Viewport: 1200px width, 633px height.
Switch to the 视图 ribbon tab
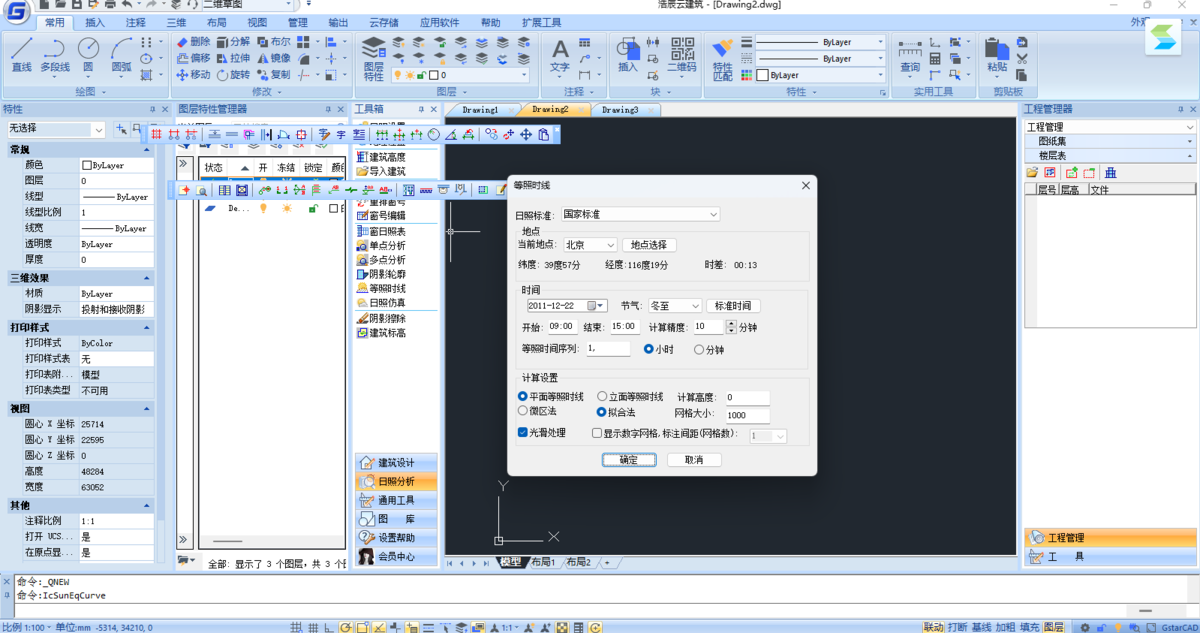[x=257, y=22]
